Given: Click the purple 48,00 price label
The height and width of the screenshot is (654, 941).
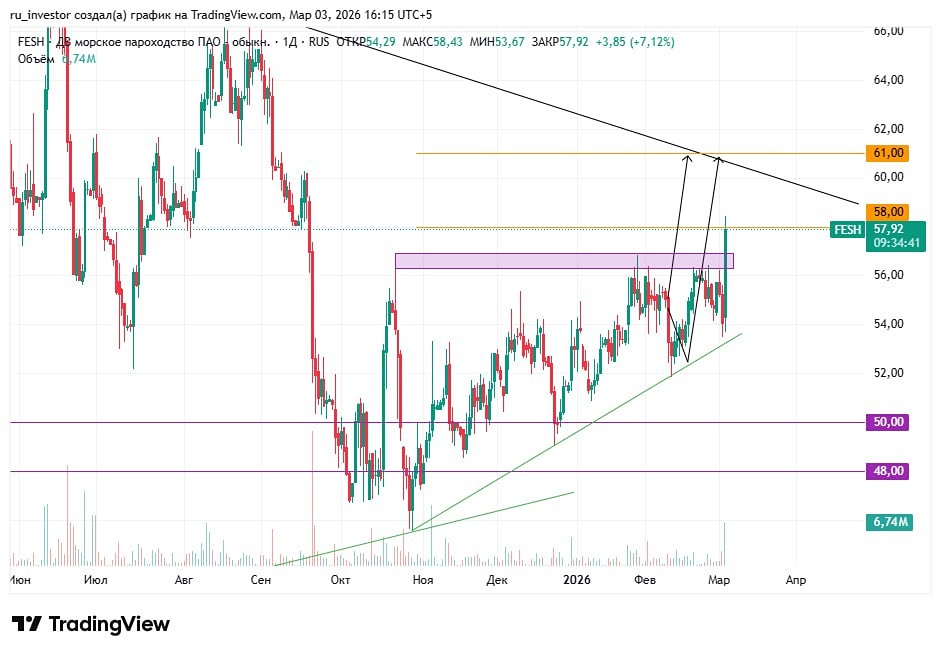Looking at the screenshot, I should [x=888, y=471].
